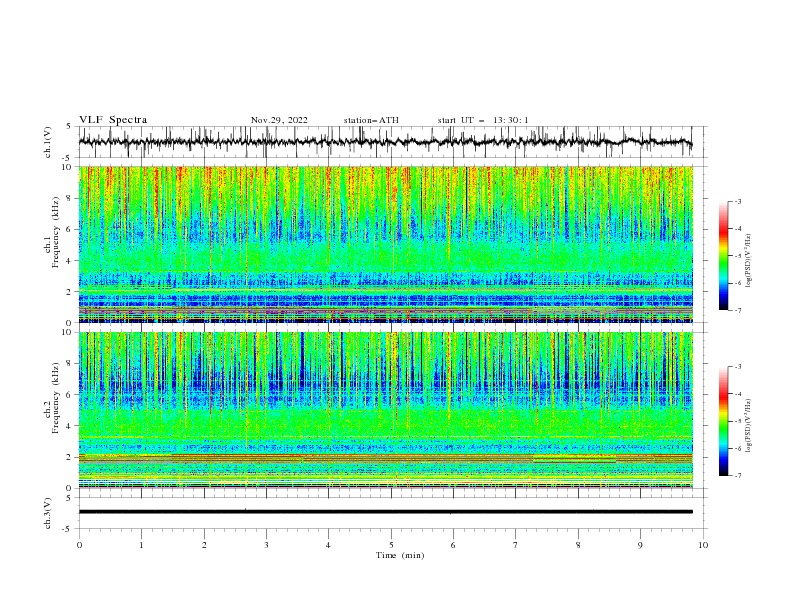The width and height of the screenshot is (792, 612).
Task: Click the time axis tick label '10'
Action: tap(703, 545)
